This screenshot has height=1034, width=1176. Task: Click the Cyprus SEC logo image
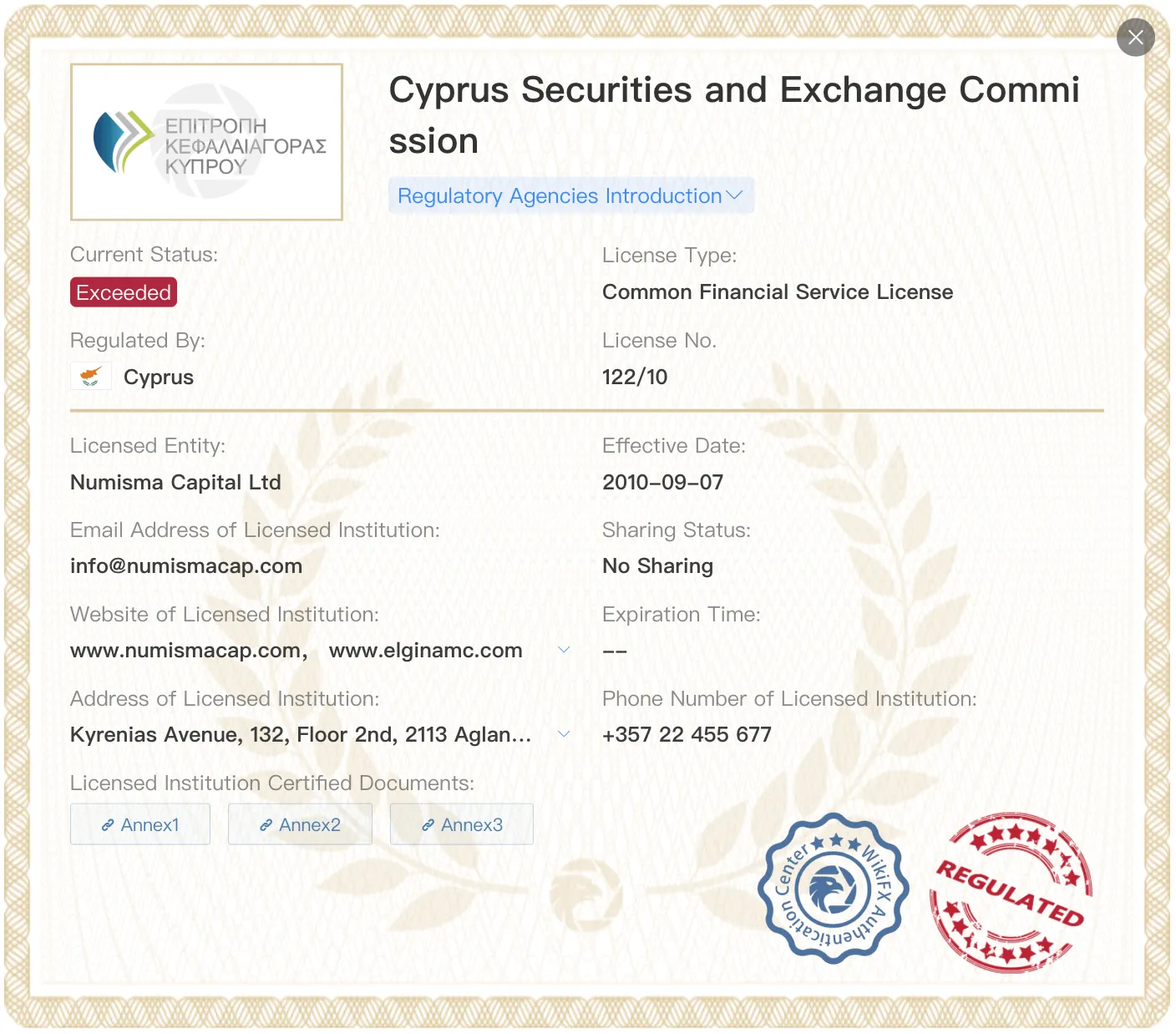point(207,142)
